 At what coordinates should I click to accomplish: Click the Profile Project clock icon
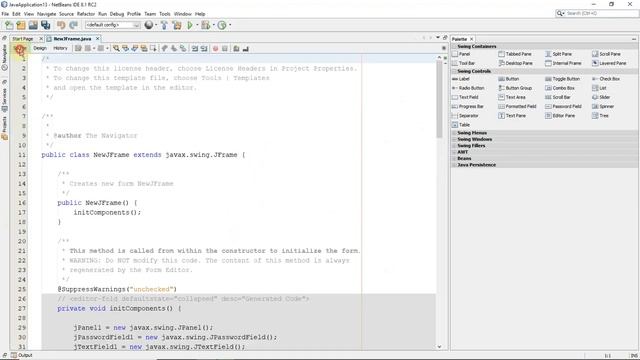[222, 25]
